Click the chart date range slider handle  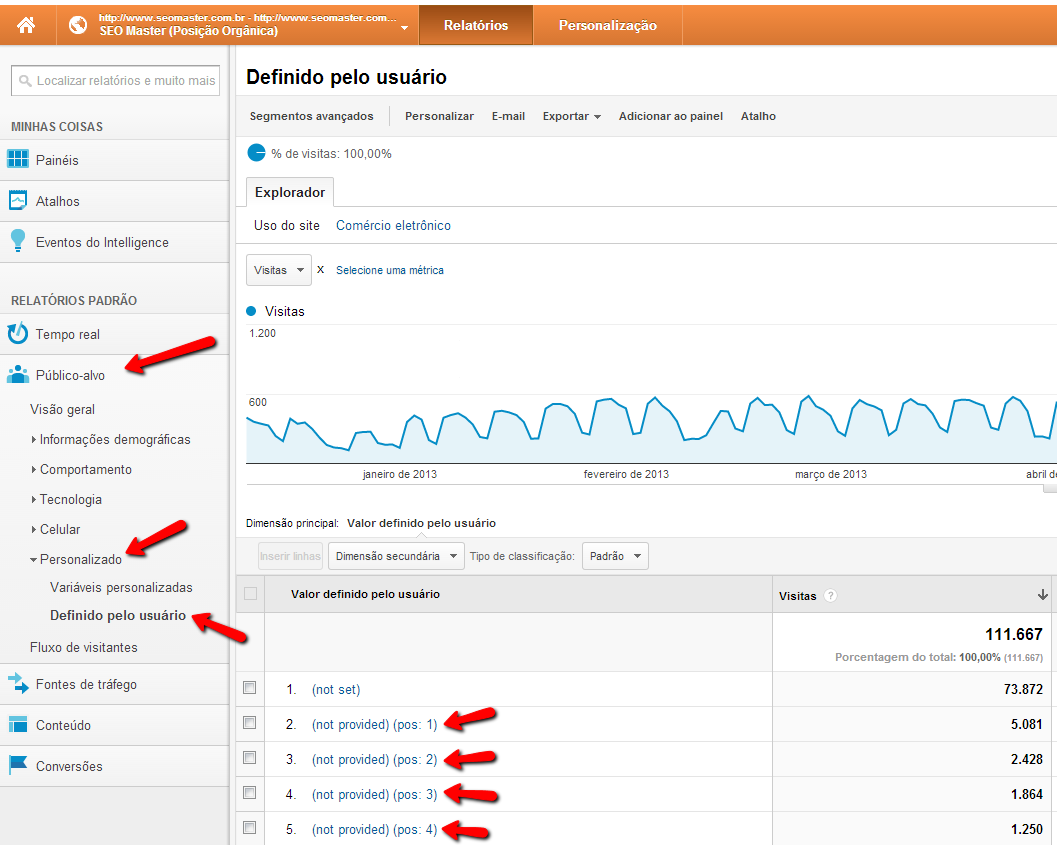tap(1049, 488)
